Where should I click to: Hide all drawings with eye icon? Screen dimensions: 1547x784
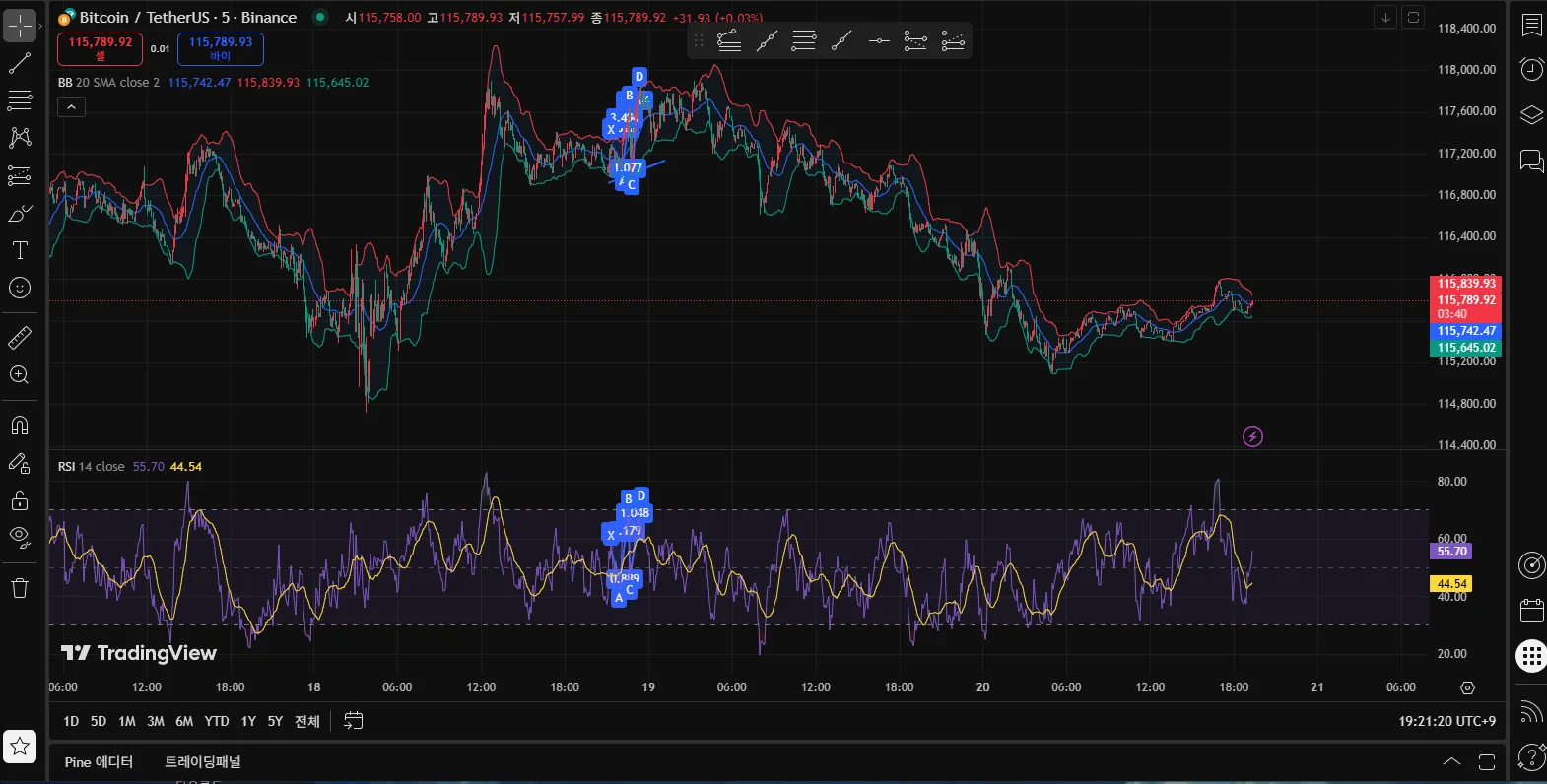pos(20,537)
